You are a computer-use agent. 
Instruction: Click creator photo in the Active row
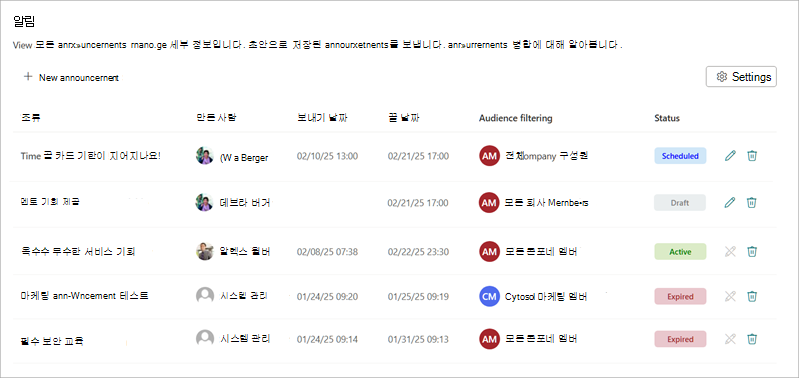[x=205, y=251]
